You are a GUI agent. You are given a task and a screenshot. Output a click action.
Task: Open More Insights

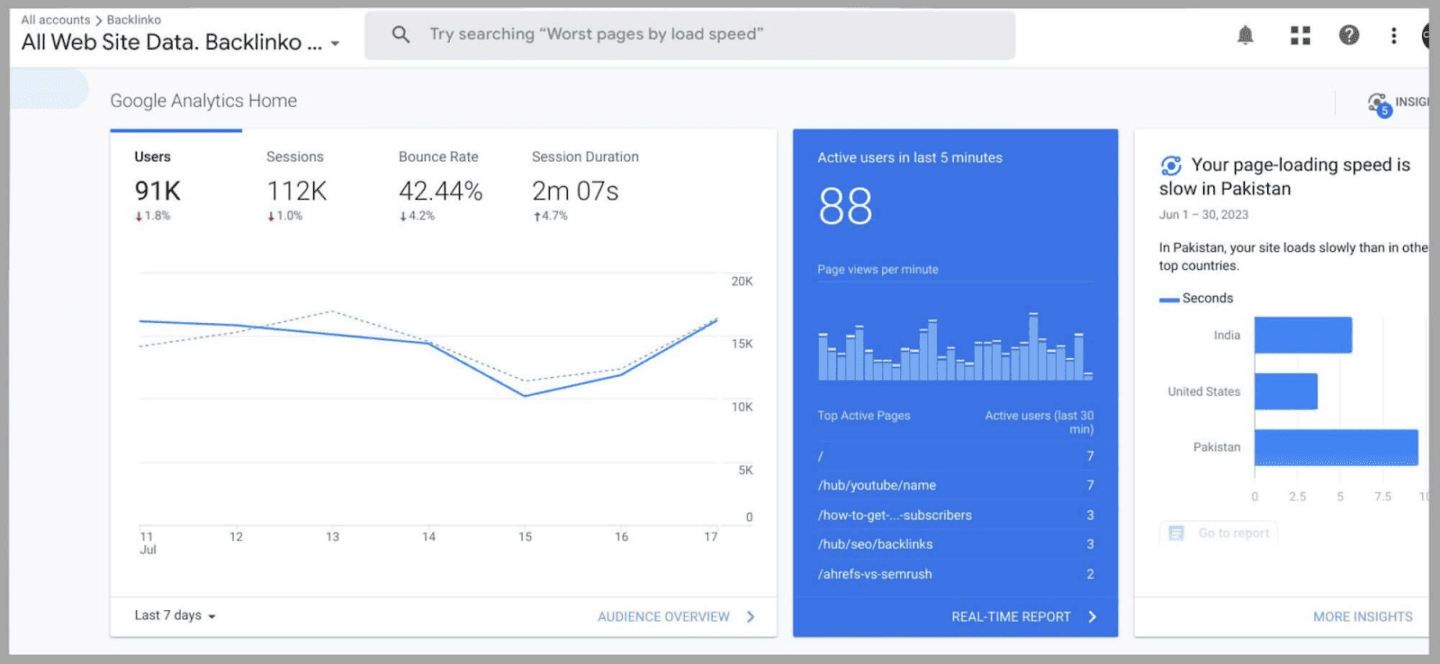click(1364, 616)
